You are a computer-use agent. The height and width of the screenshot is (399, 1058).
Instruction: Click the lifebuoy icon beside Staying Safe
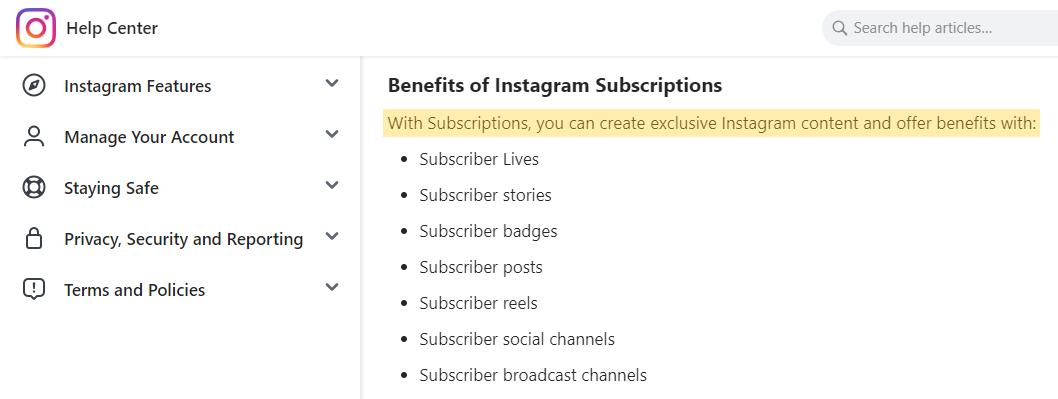point(34,188)
